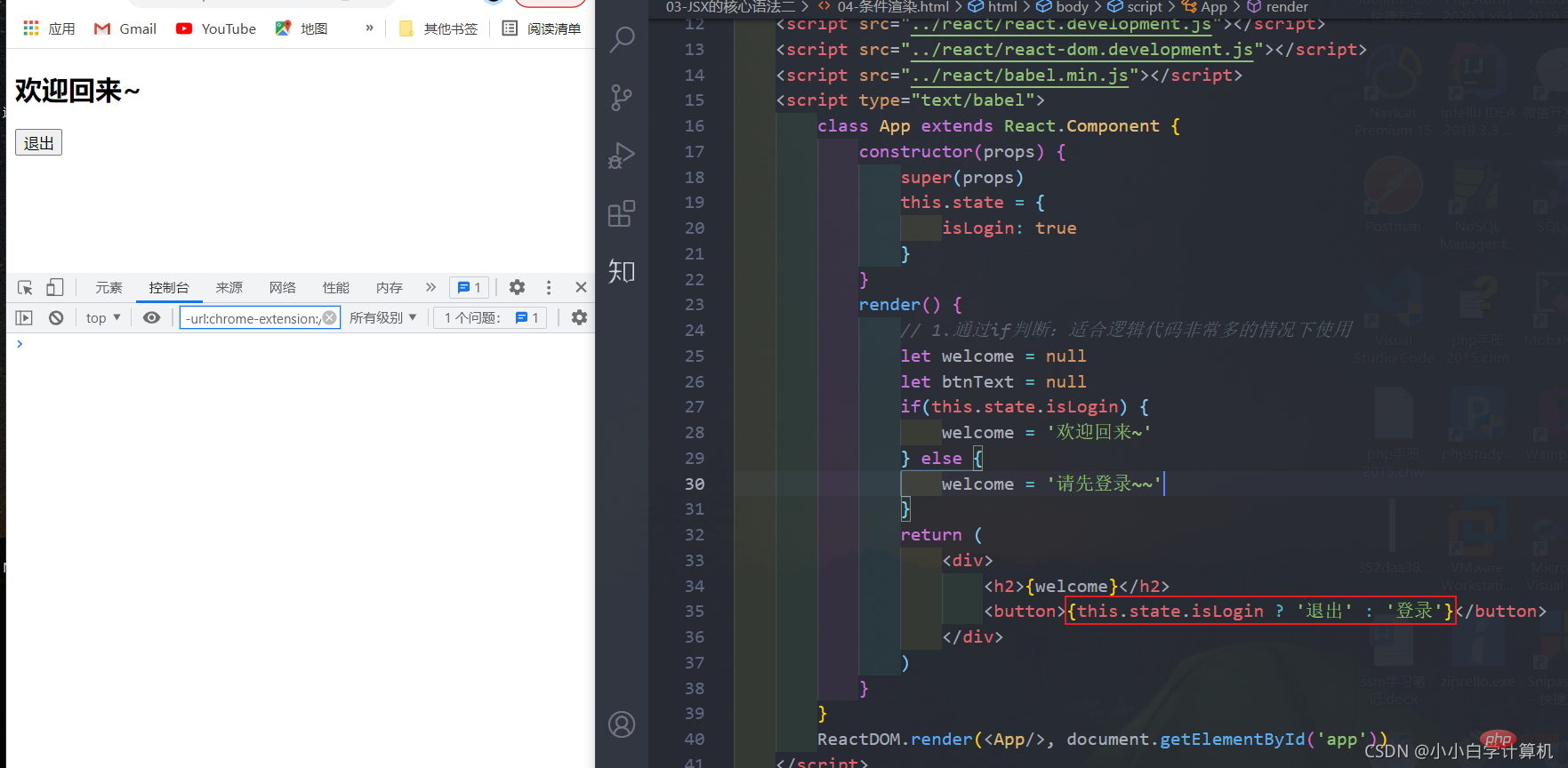Screen dimensions: 1568x768
Task: Open DevTools more options menu
Action: 549,287
